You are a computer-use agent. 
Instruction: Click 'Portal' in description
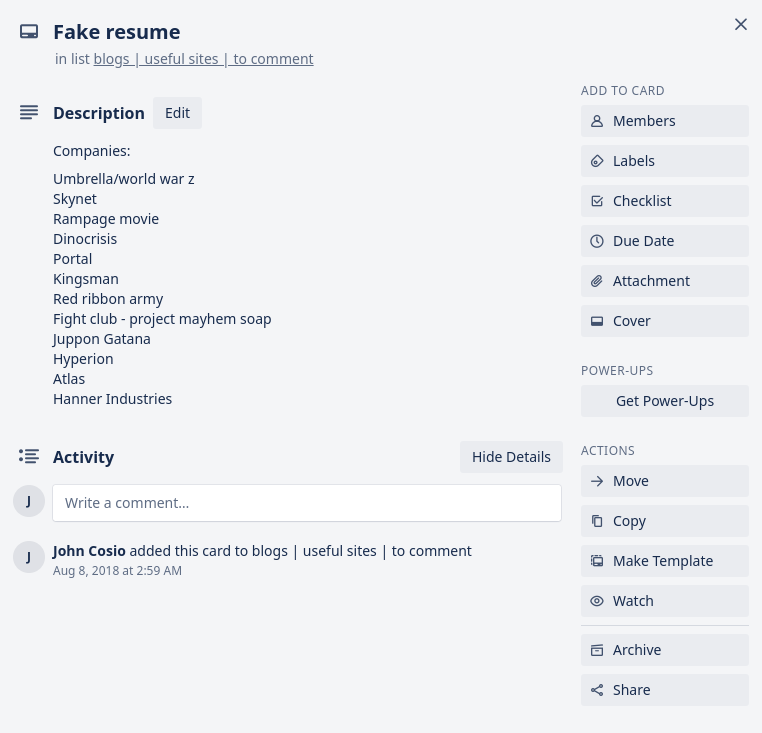[72, 259]
